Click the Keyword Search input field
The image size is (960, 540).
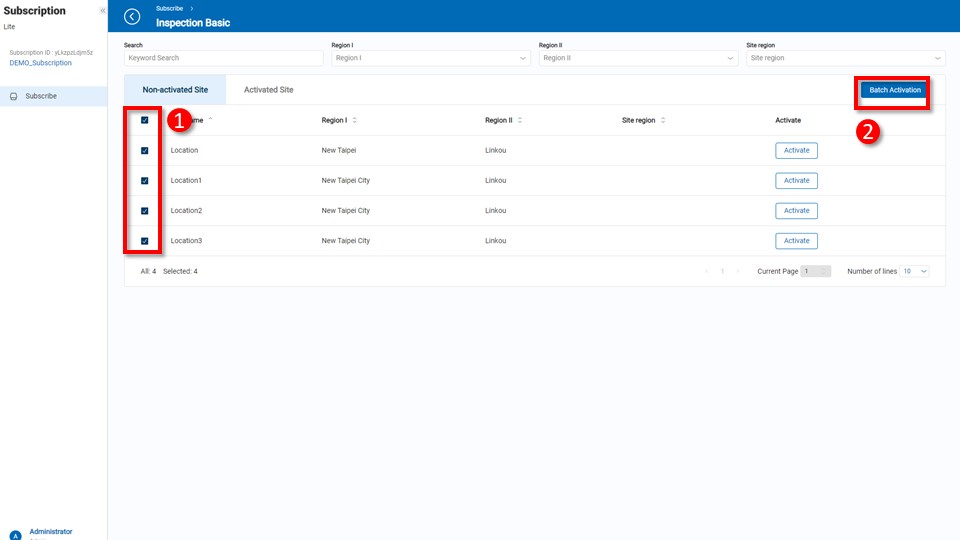pos(223,58)
